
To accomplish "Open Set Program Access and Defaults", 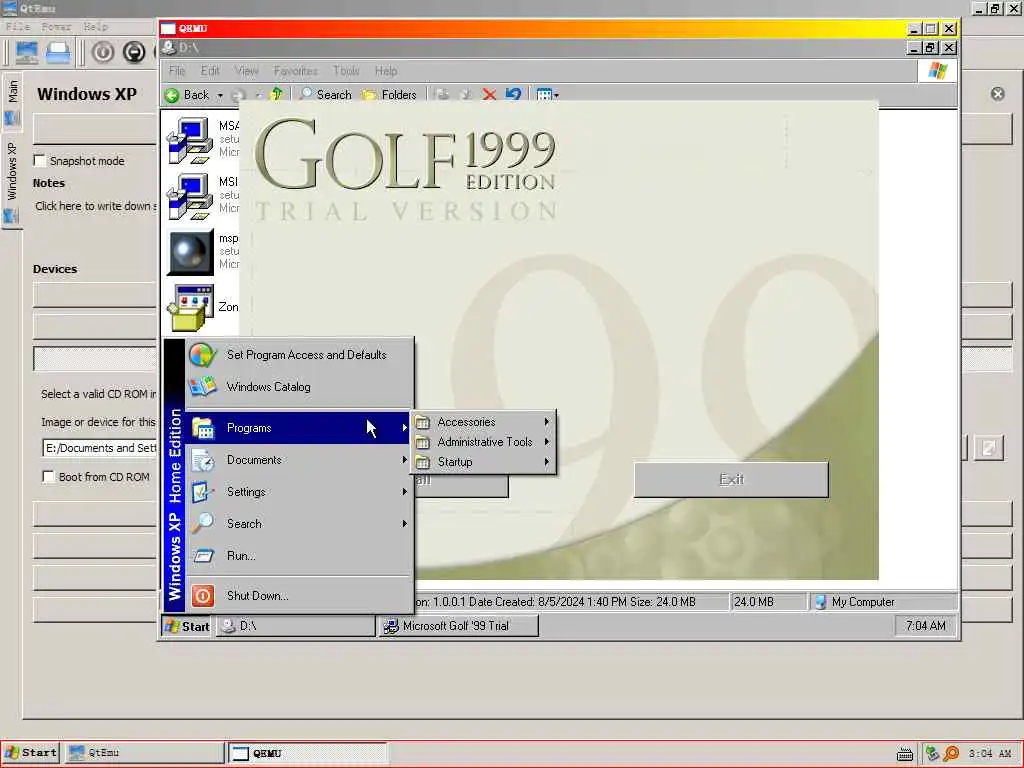I will coord(299,355).
